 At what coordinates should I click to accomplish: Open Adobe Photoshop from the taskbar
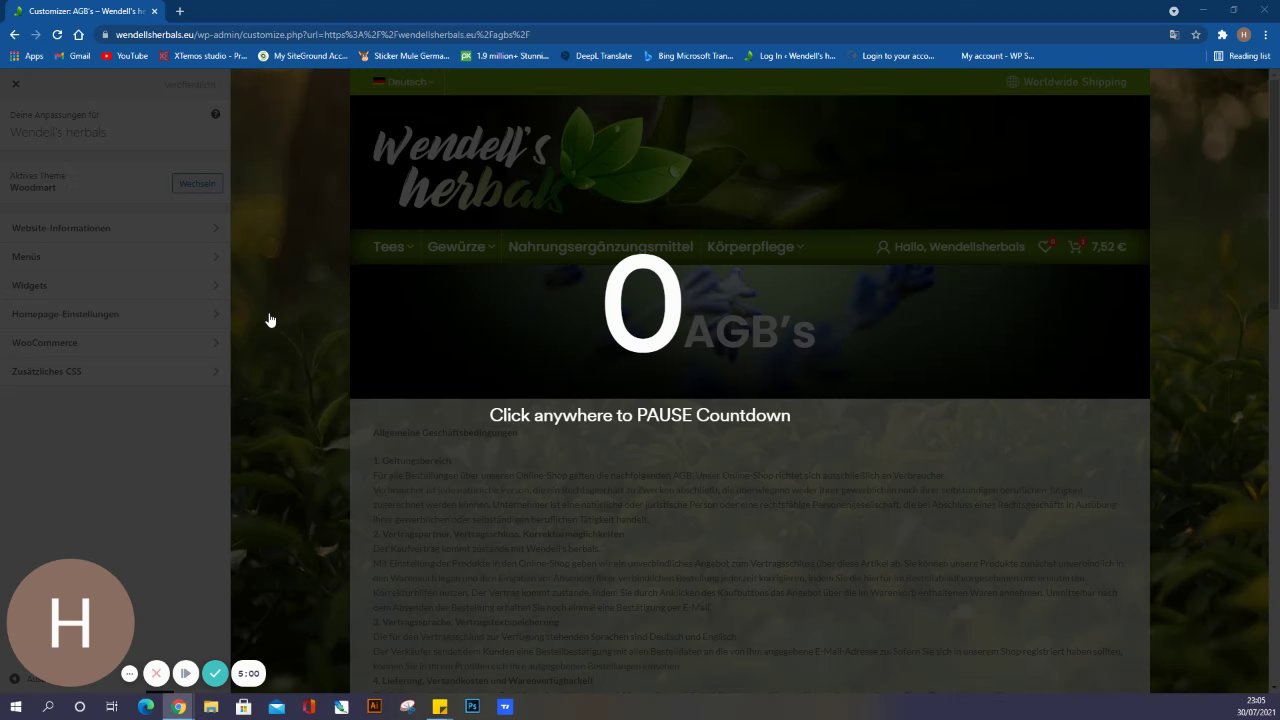pos(472,706)
